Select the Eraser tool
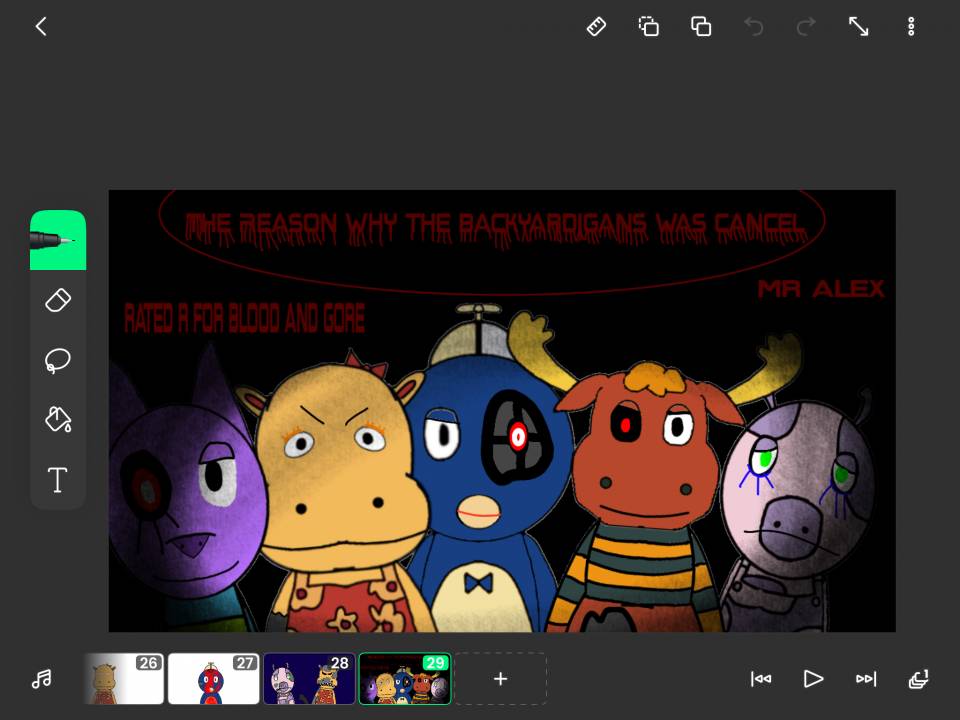Image resolution: width=960 pixels, height=720 pixels. (x=57, y=300)
